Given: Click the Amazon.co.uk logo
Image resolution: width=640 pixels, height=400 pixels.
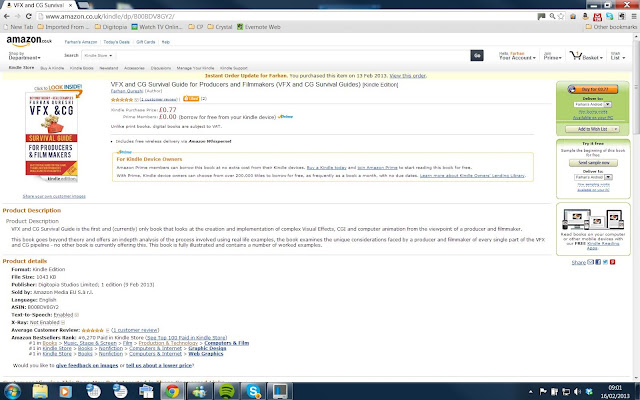Looking at the screenshot, I should coord(29,41).
